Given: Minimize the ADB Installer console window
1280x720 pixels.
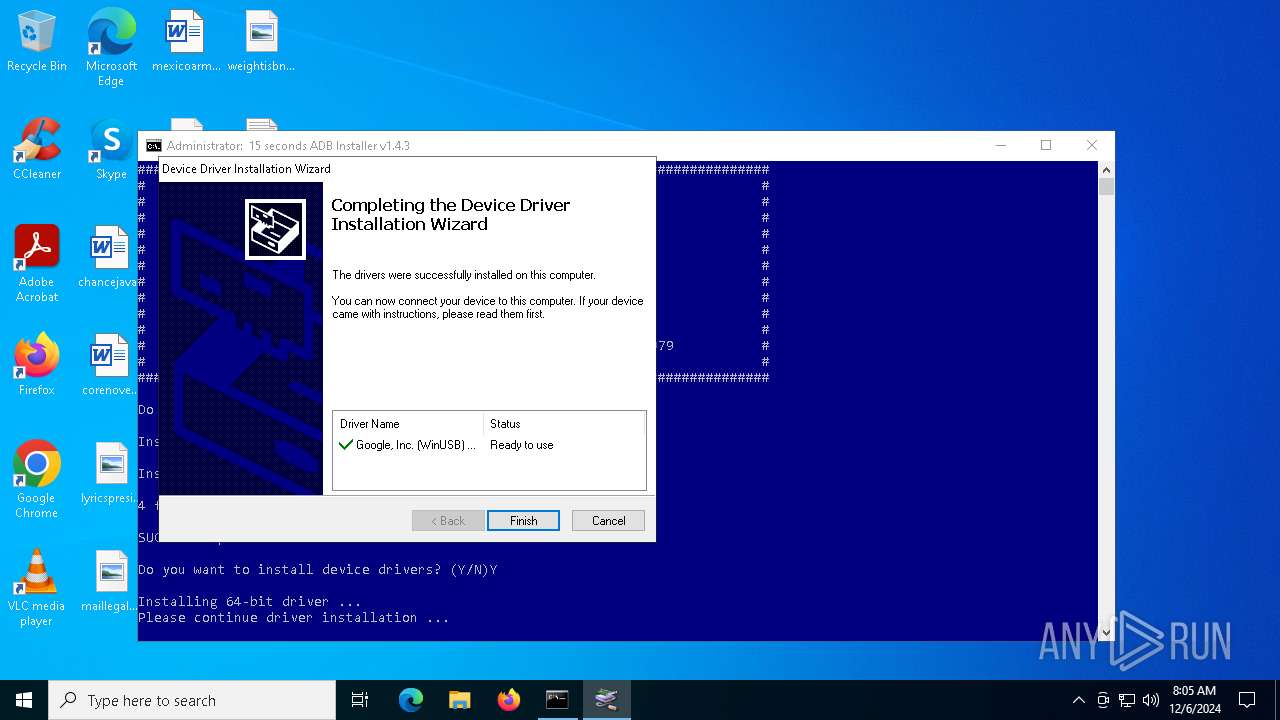Looking at the screenshot, I should (1000, 145).
